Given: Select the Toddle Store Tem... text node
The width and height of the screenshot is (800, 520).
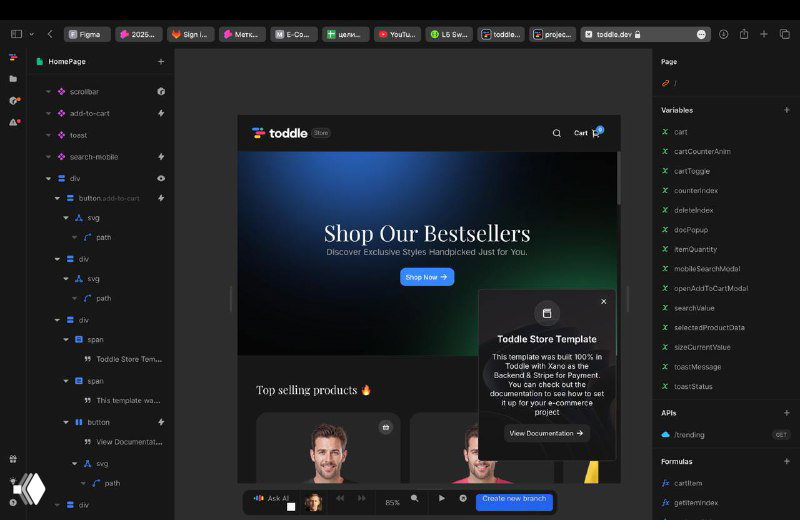Looking at the screenshot, I should (129, 359).
